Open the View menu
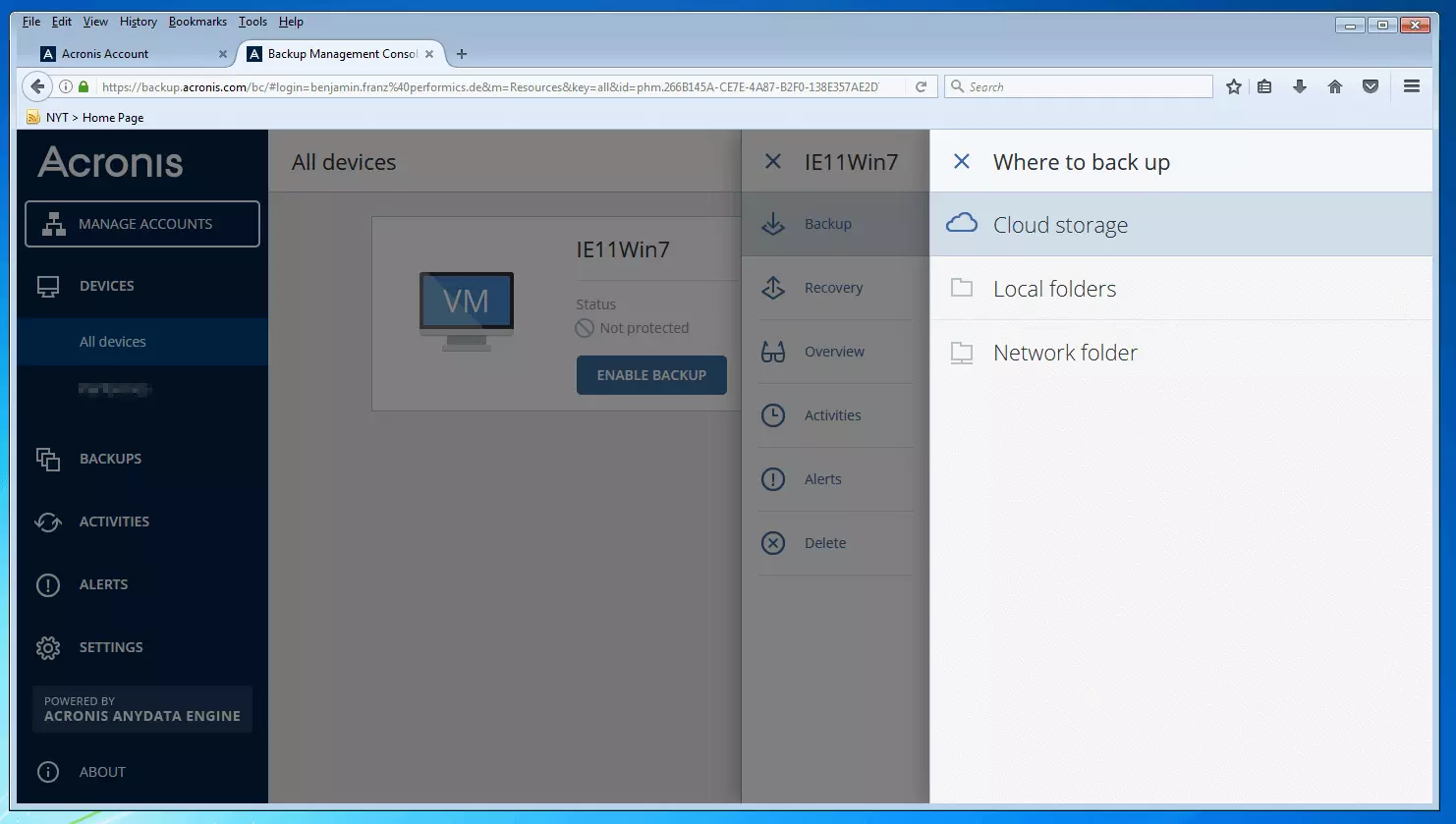 95,22
